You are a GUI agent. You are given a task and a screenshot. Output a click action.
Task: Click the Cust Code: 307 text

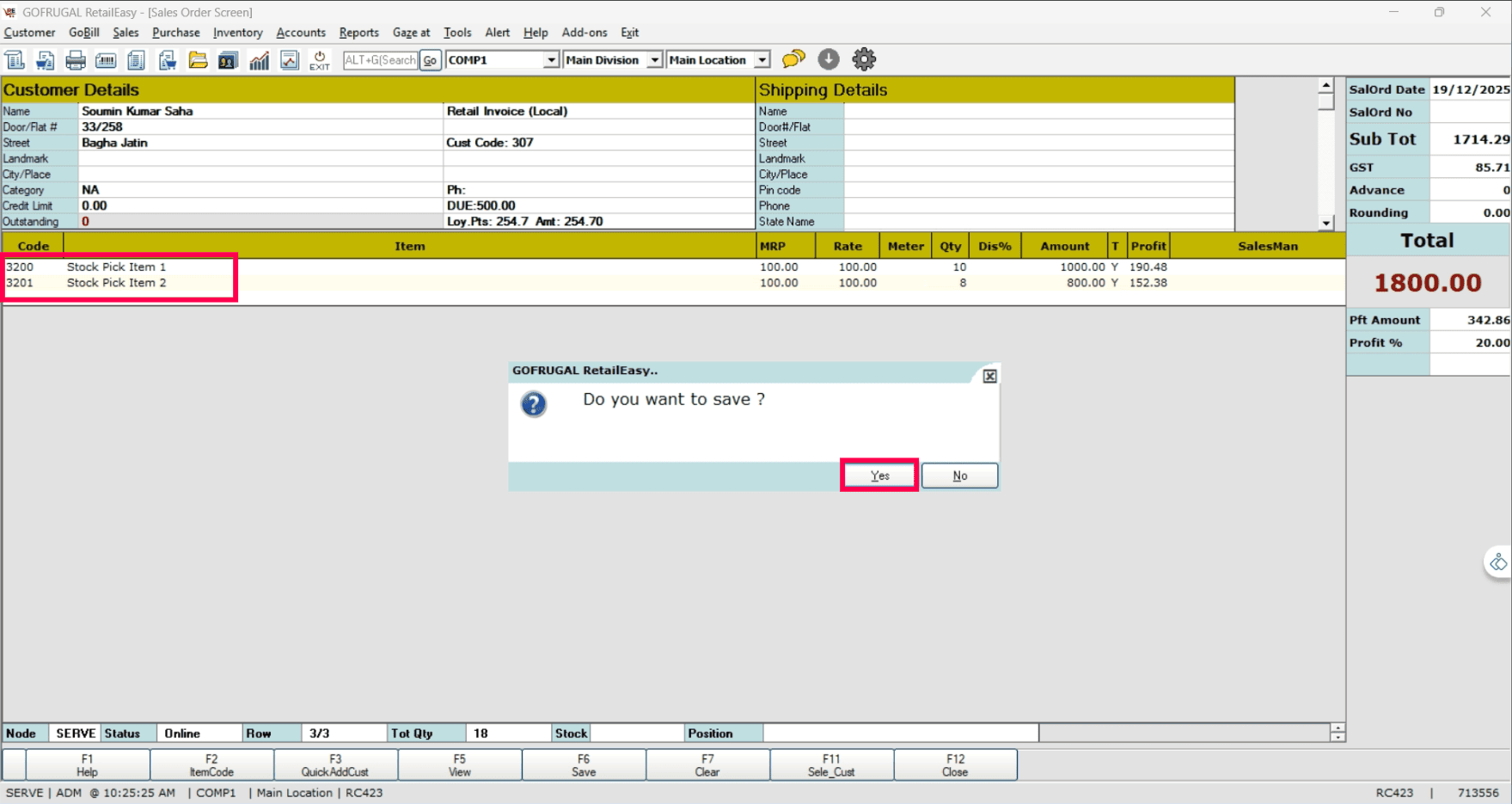490,143
